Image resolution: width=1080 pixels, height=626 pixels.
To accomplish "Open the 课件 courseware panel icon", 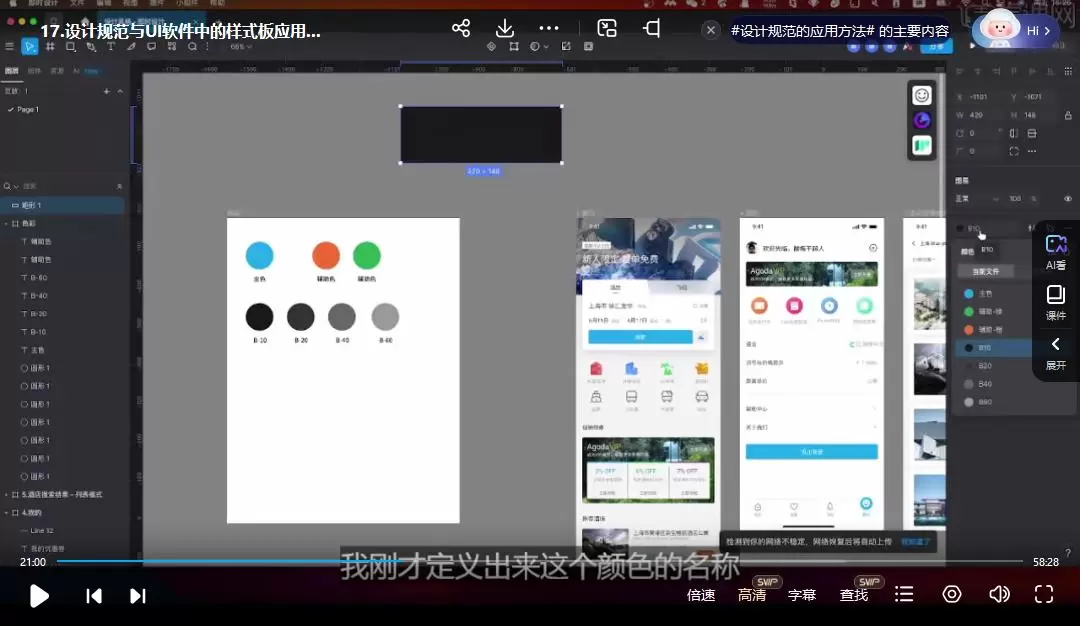I will (1055, 303).
